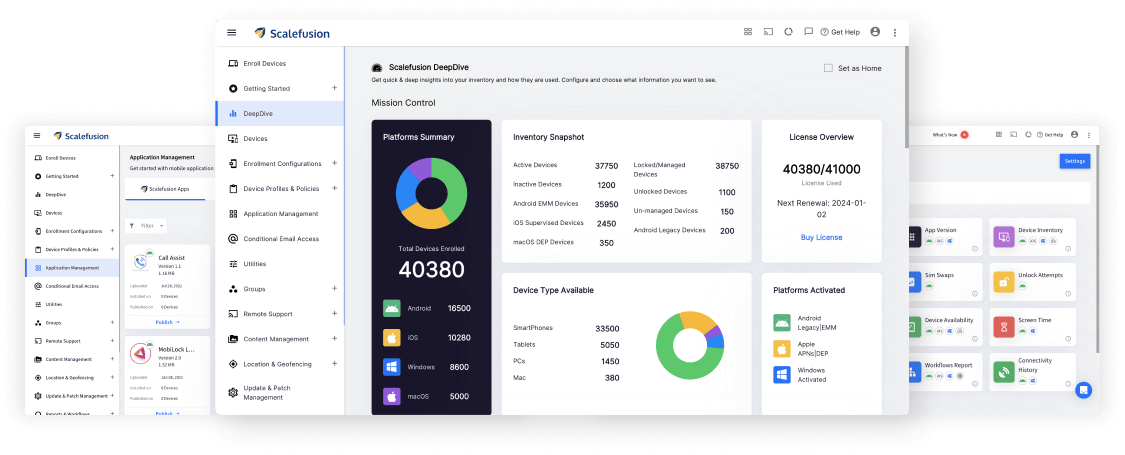Click the purple macOS icon in Platforms Summary

[x=392, y=396]
